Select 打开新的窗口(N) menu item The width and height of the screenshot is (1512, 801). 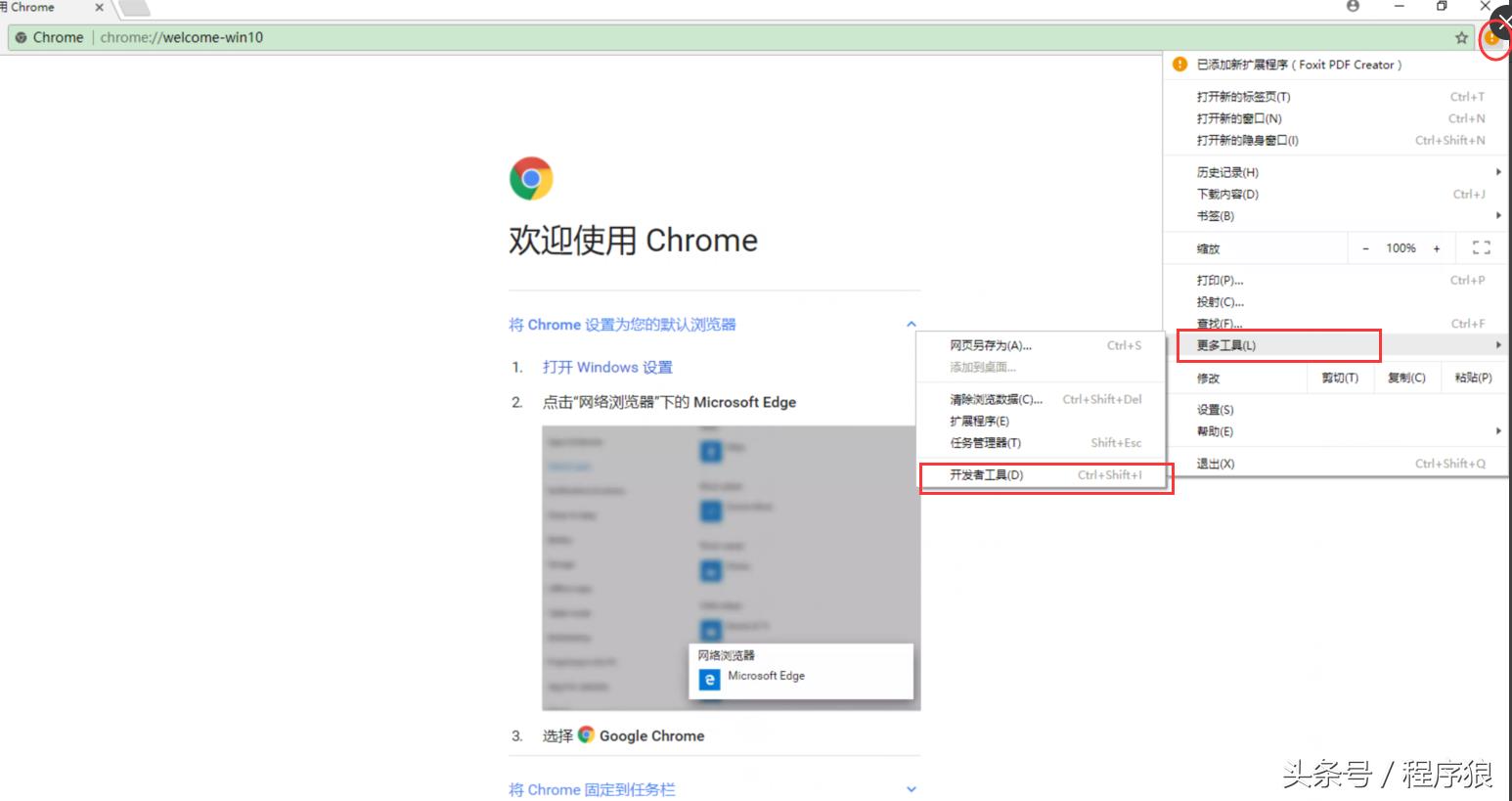tap(1336, 118)
